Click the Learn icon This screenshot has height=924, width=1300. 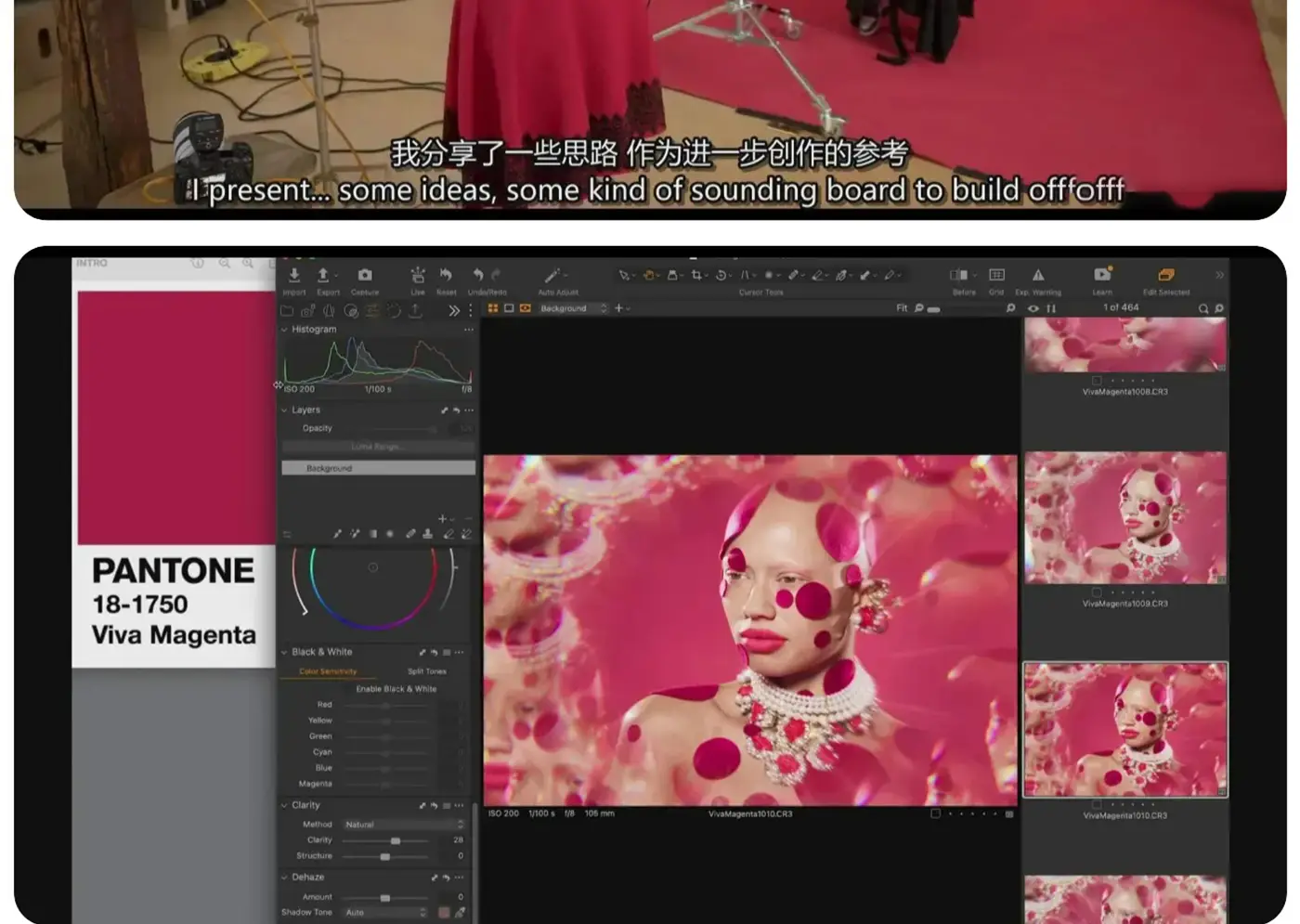coord(1102,275)
